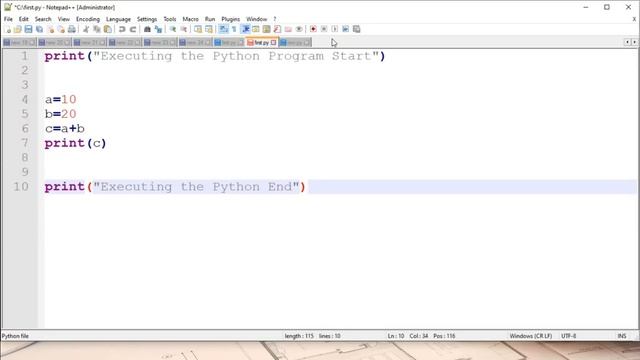Switch to the new 21 tab

90,42
